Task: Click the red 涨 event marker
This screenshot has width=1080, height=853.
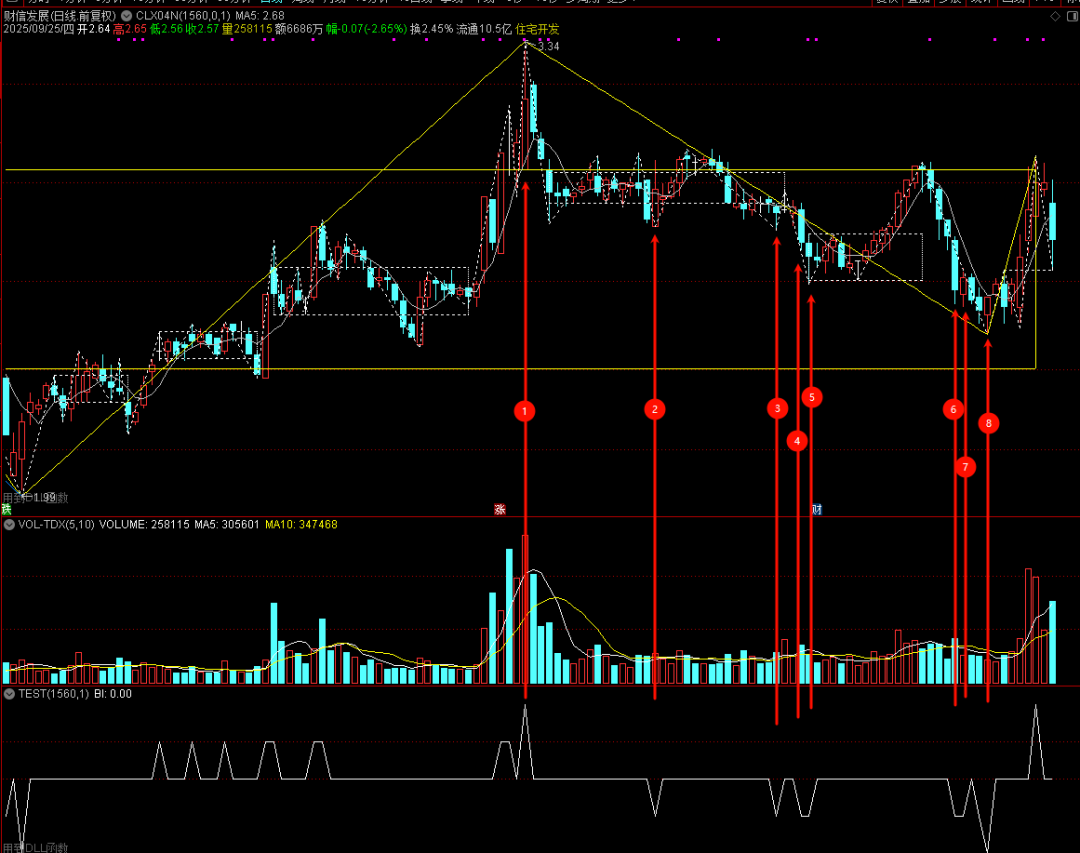Action: pyautogui.click(x=500, y=509)
